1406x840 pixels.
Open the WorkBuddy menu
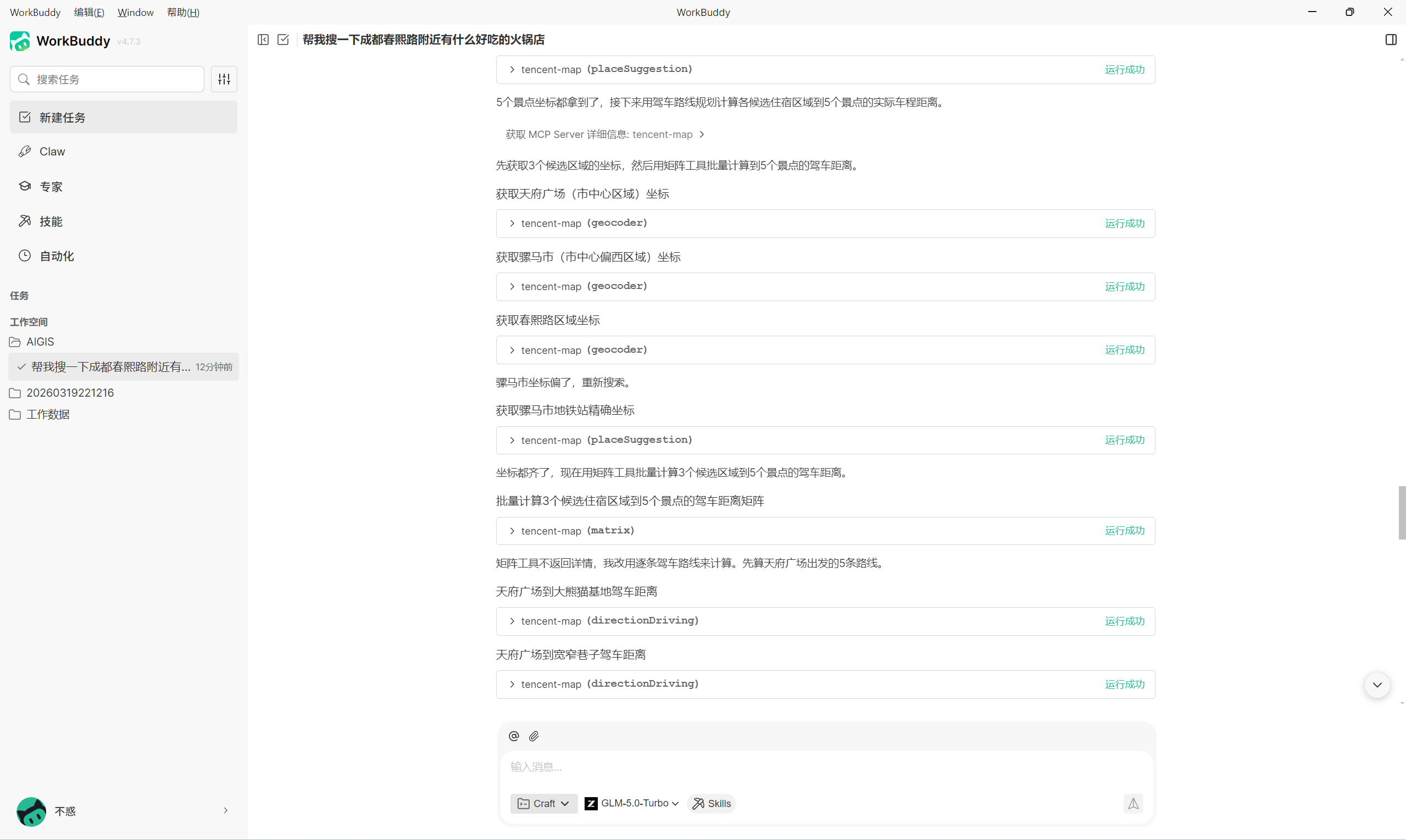tap(35, 12)
